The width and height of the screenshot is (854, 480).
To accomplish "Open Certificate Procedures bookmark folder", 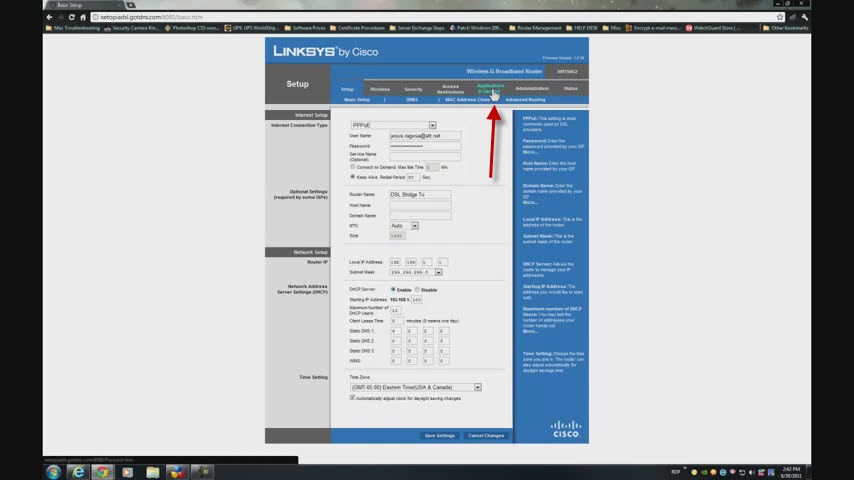I will pyautogui.click(x=357, y=28).
